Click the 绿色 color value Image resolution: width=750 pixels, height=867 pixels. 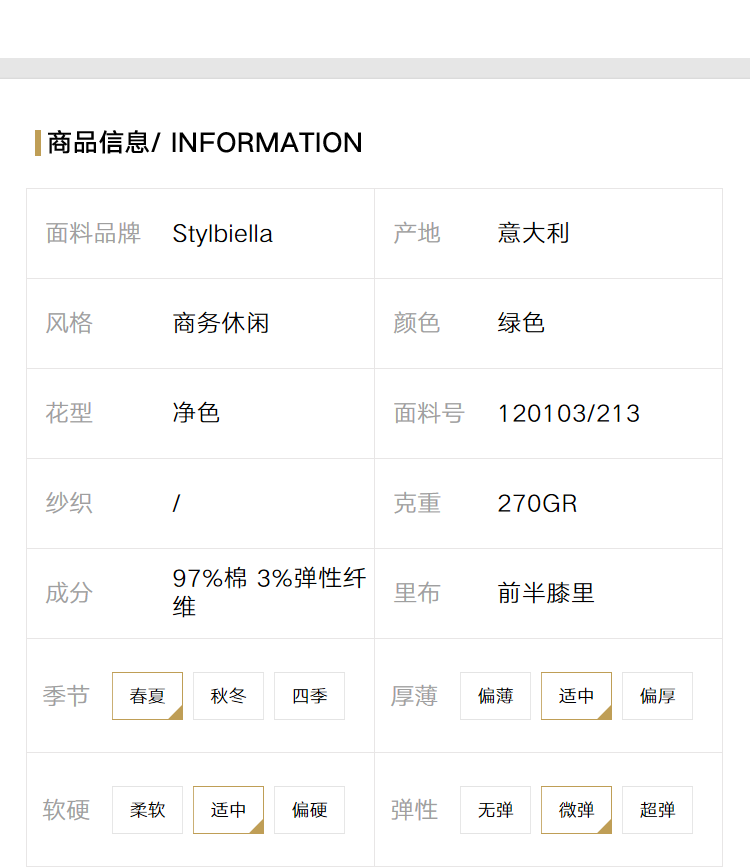[521, 323]
